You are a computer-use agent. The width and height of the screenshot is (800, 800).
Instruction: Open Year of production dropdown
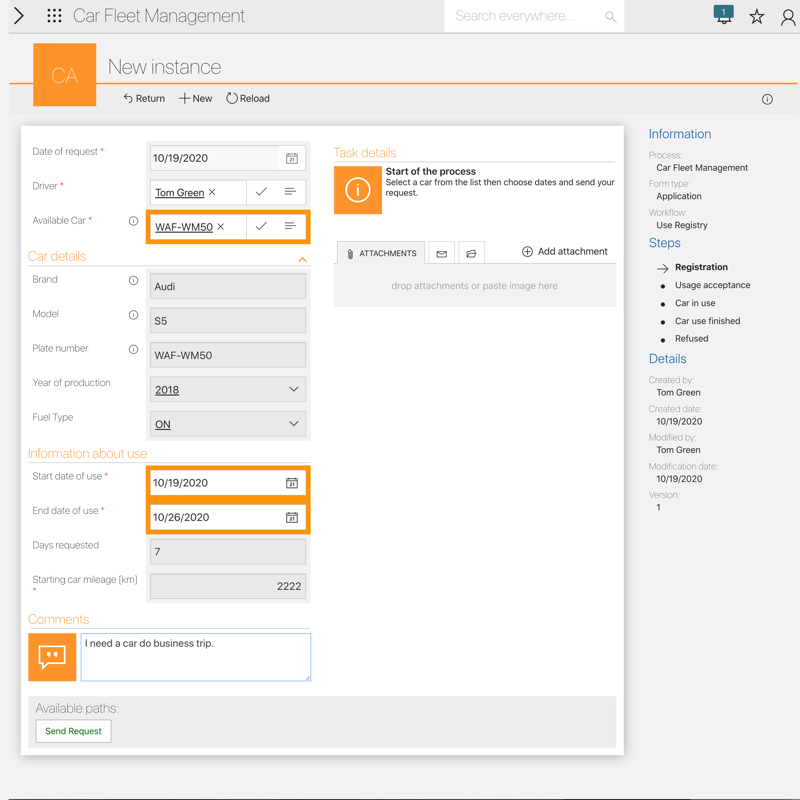click(293, 390)
